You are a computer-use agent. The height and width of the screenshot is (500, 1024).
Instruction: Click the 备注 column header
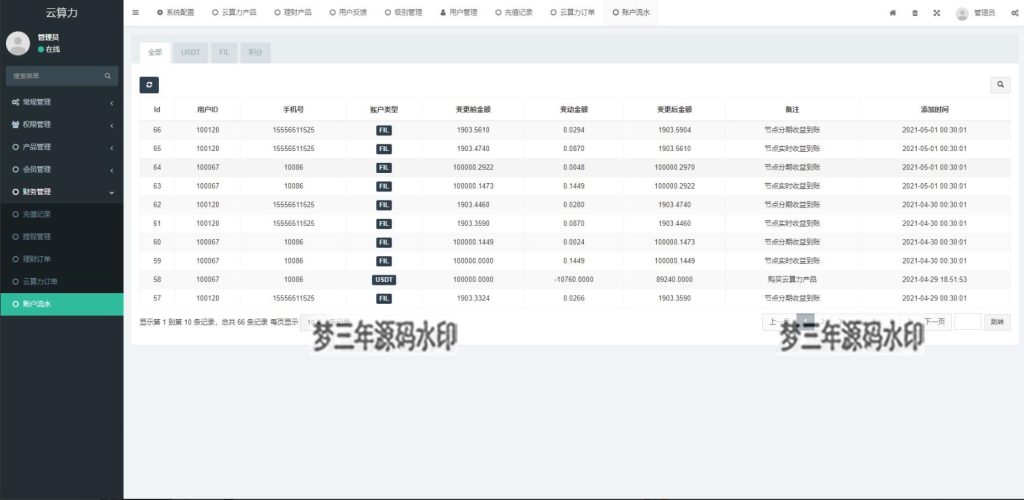tap(792, 110)
